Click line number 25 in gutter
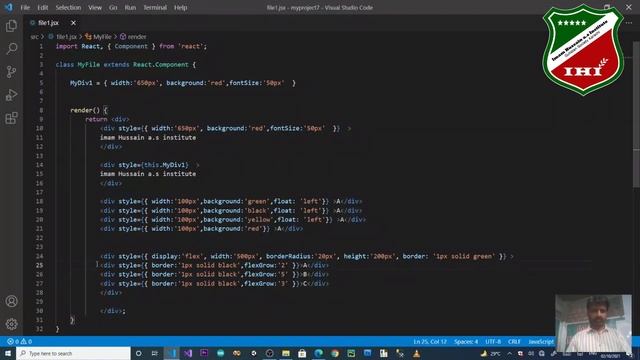The width and height of the screenshot is (640, 360). click(x=39, y=265)
